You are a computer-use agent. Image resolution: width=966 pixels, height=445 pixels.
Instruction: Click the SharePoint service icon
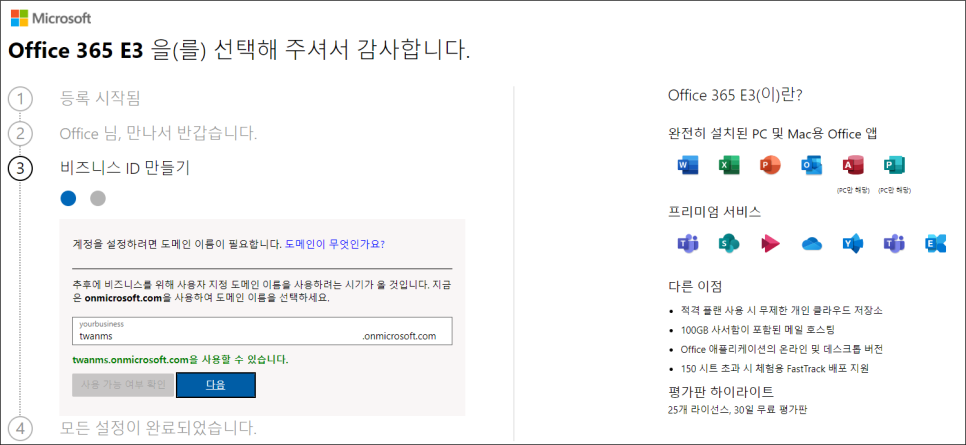click(x=729, y=244)
